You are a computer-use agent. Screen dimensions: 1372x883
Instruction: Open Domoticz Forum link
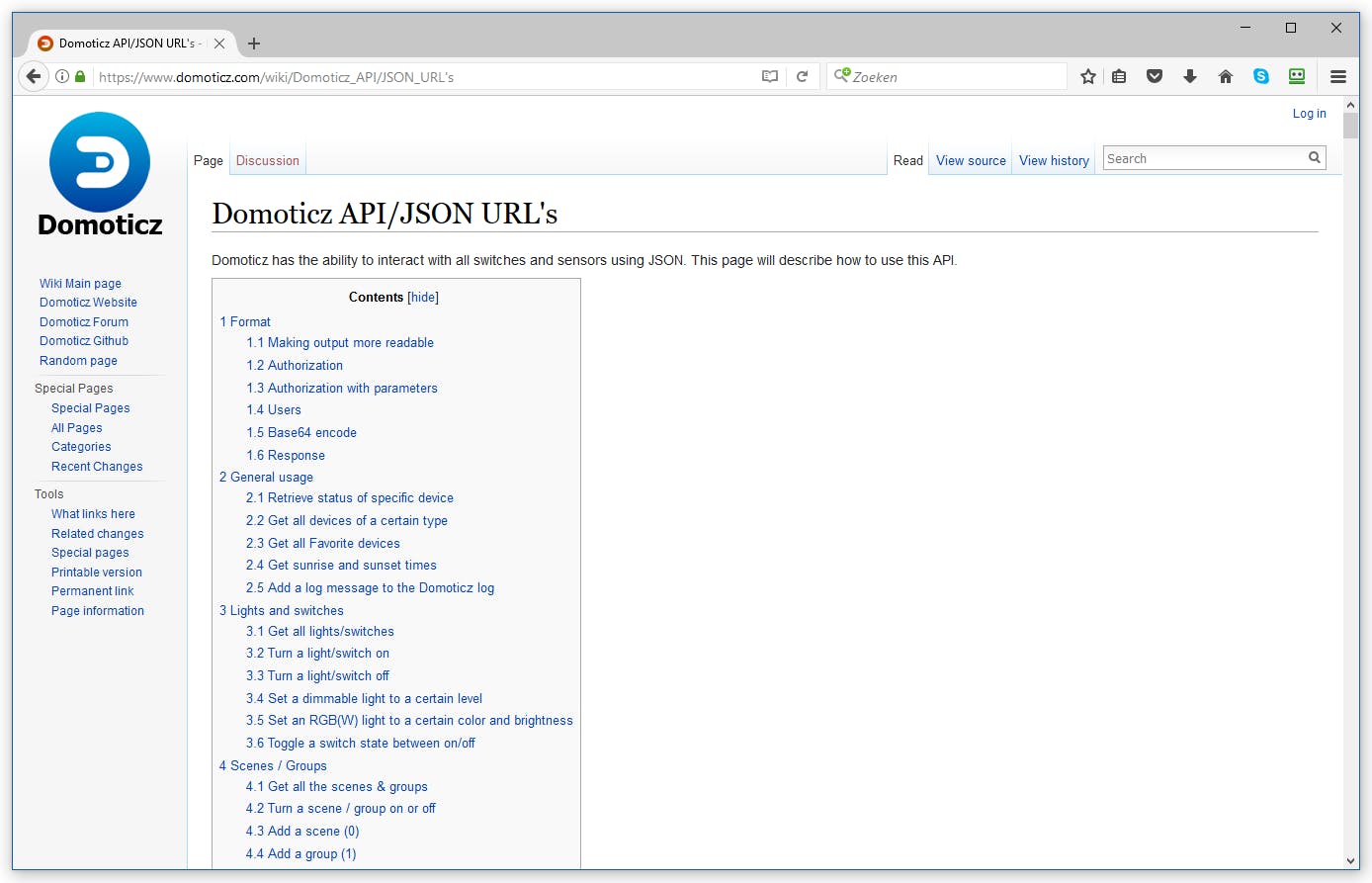[x=84, y=321]
